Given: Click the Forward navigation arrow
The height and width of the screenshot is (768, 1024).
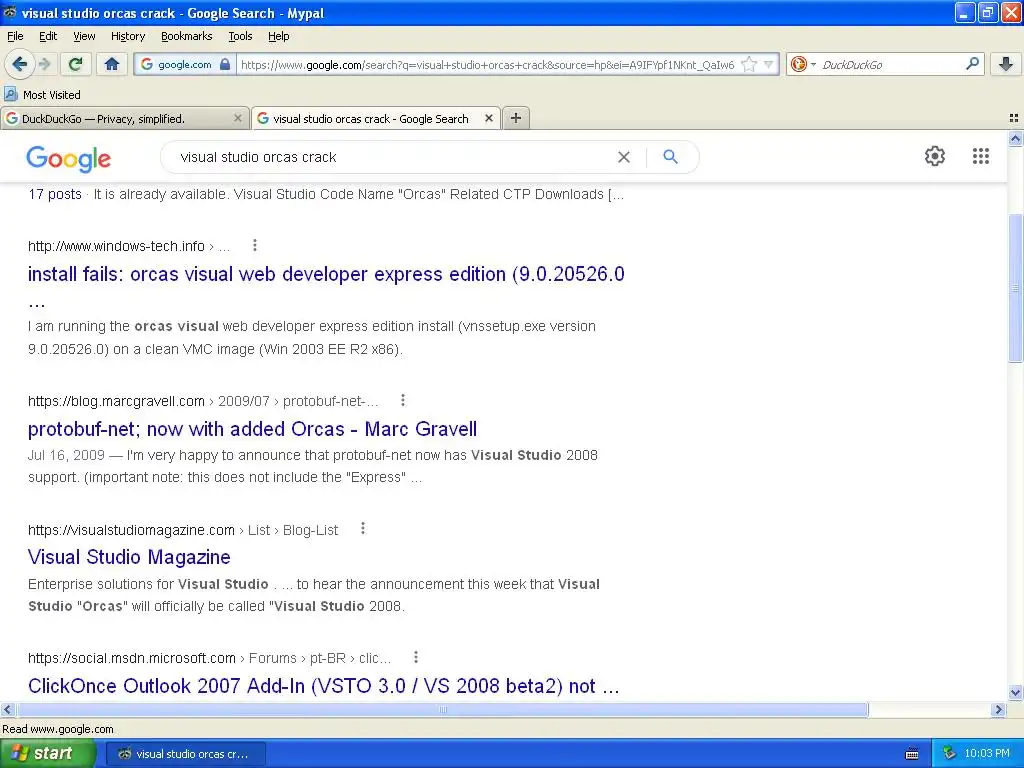Looking at the screenshot, I should (45, 64).
